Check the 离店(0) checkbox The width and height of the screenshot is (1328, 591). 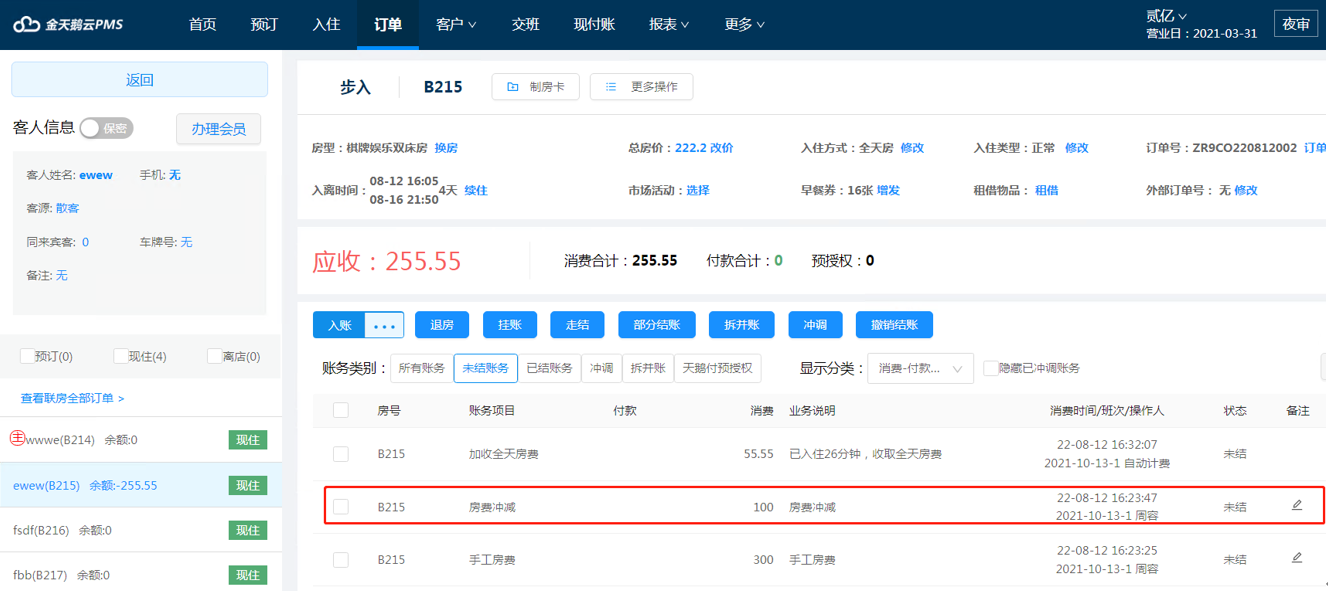(x=214, y=356)
